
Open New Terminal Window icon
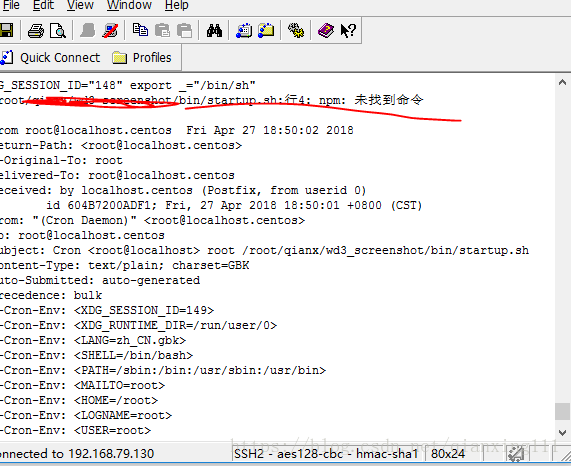pyautogui.click(x=244, y=31)
